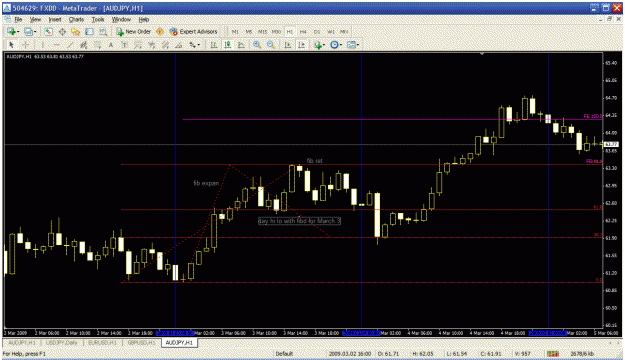Viewport: 625px width, 360px height.
Task: Click the 63.77 current price label
Action: point(611,144)
